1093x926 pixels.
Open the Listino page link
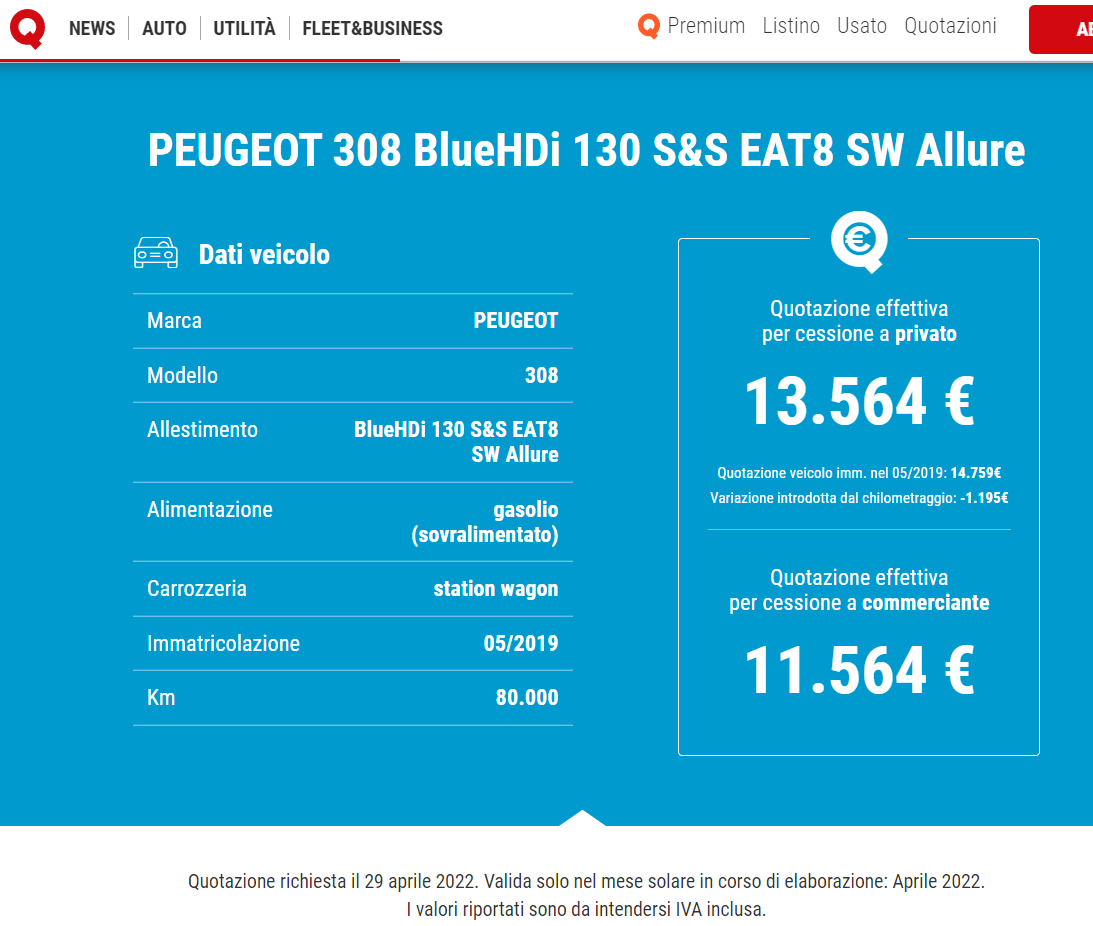[x=791, y=26]
